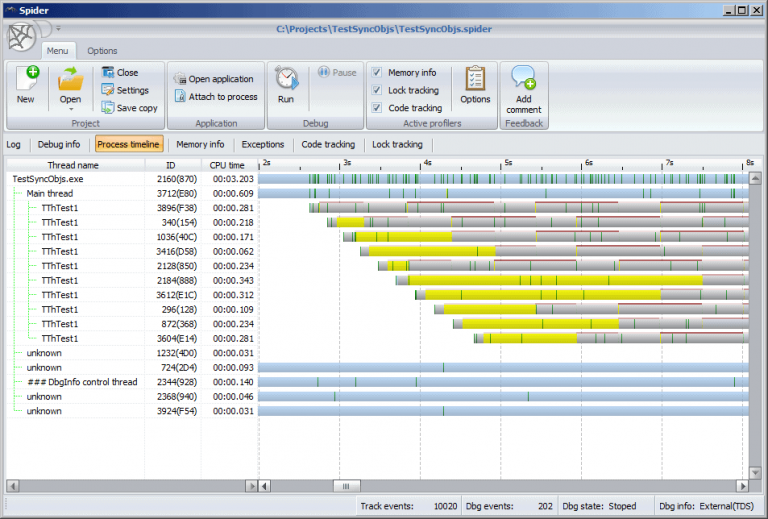The height and width of the screenshot is (519, 768).
Task: Click the horizontal timeline scrollbar
Action: point(500,486)
